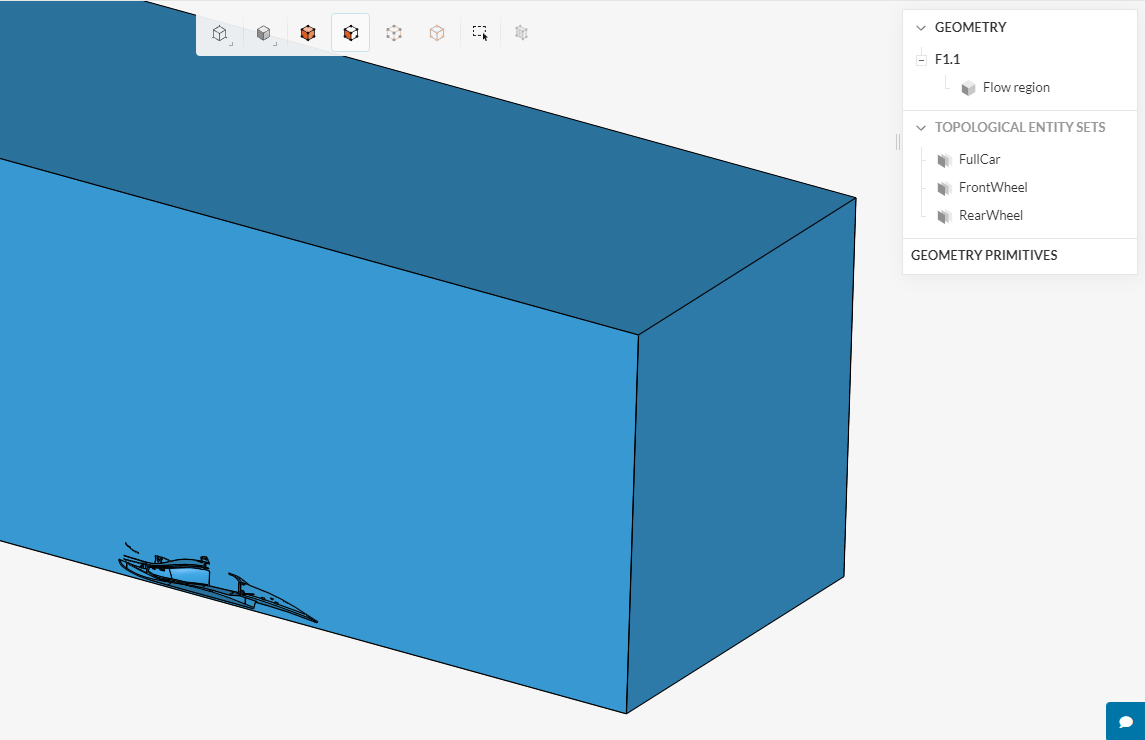Image resolution: width=1145 pixels, height=740 pixels.
Task: Collapse the GEOMETRY section
Action: tap(921, 28)
